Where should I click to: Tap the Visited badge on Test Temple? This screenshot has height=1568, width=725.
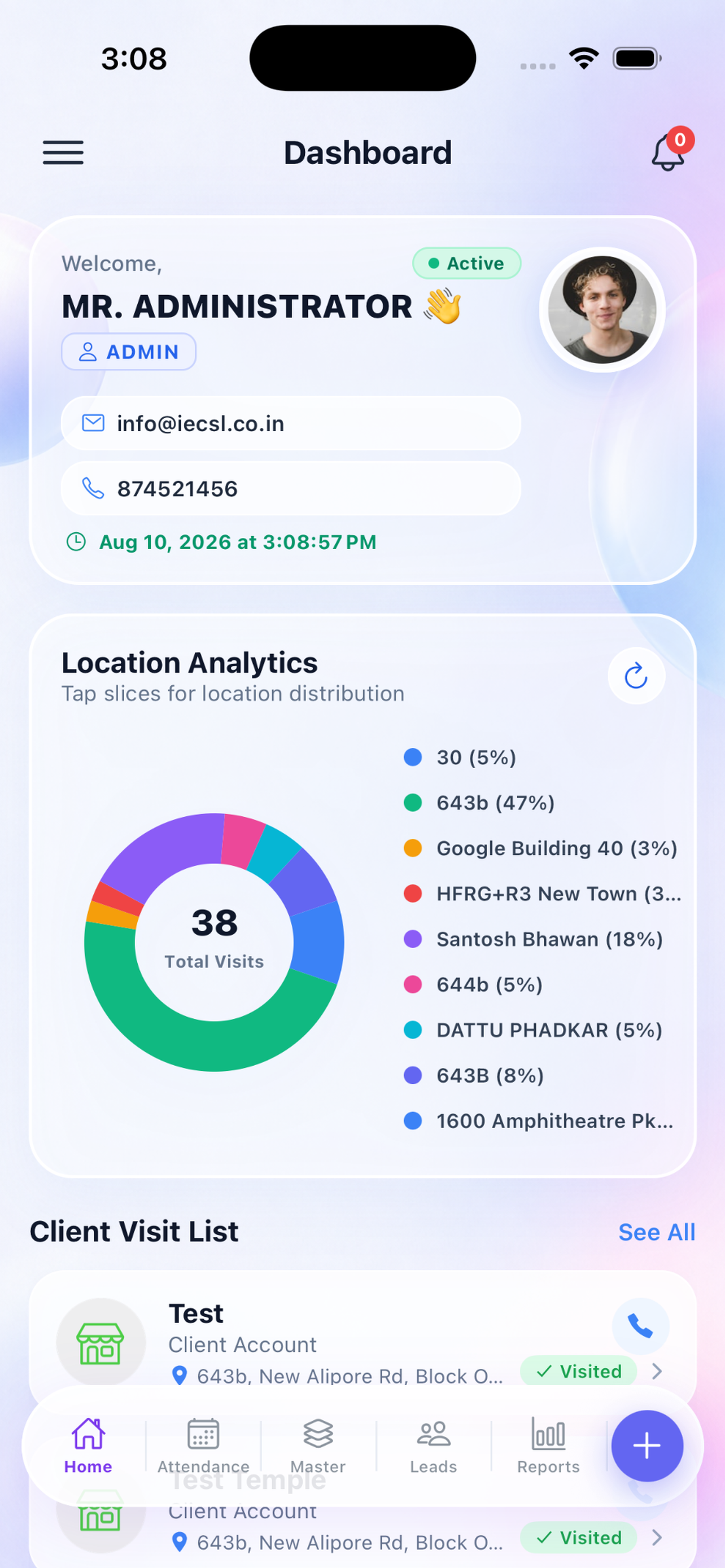[578, 1538]
